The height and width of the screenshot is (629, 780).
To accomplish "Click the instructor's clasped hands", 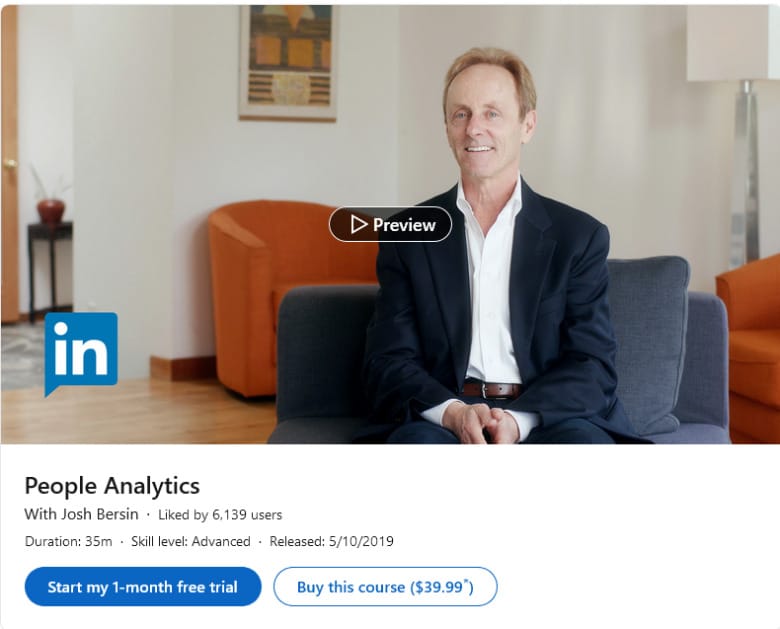I will (480, 423).
